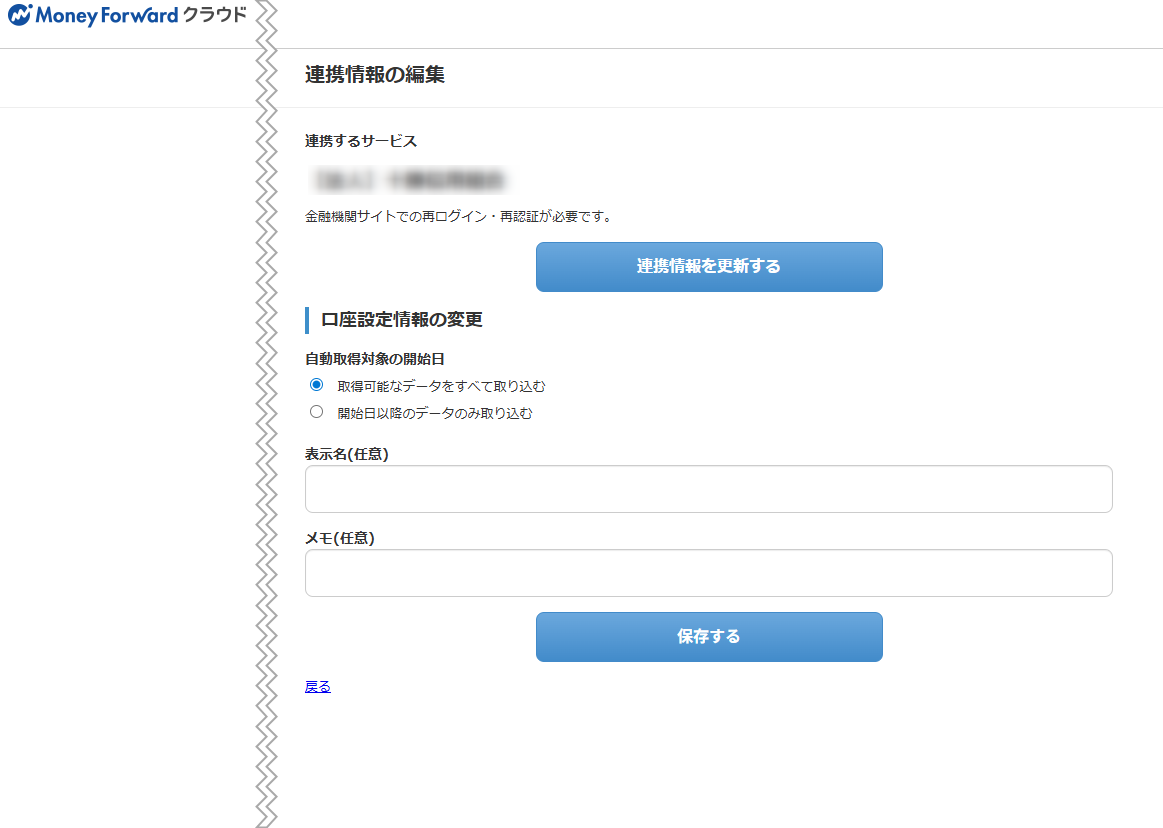
Task: Select the 開始日以降のデータのみ取り込む radio button
Action: point(317,412)
